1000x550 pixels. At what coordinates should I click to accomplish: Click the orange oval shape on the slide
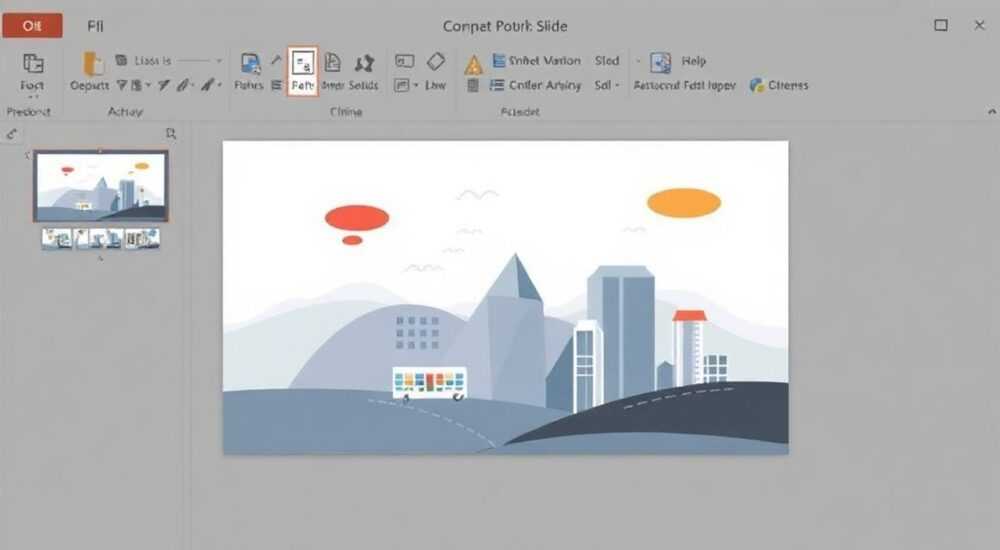click(684, 203)
